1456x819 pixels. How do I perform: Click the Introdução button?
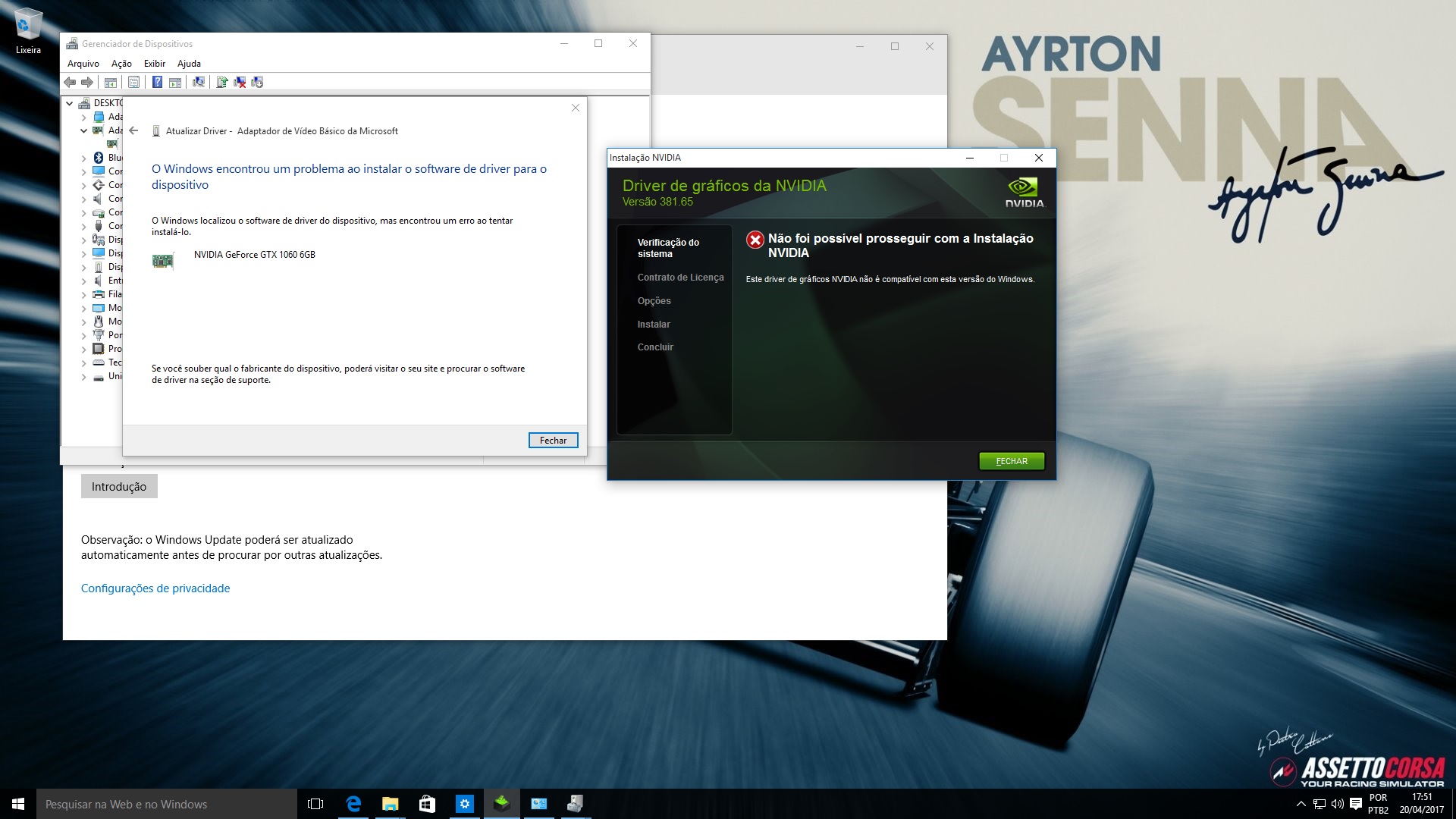tap(119, 487)
